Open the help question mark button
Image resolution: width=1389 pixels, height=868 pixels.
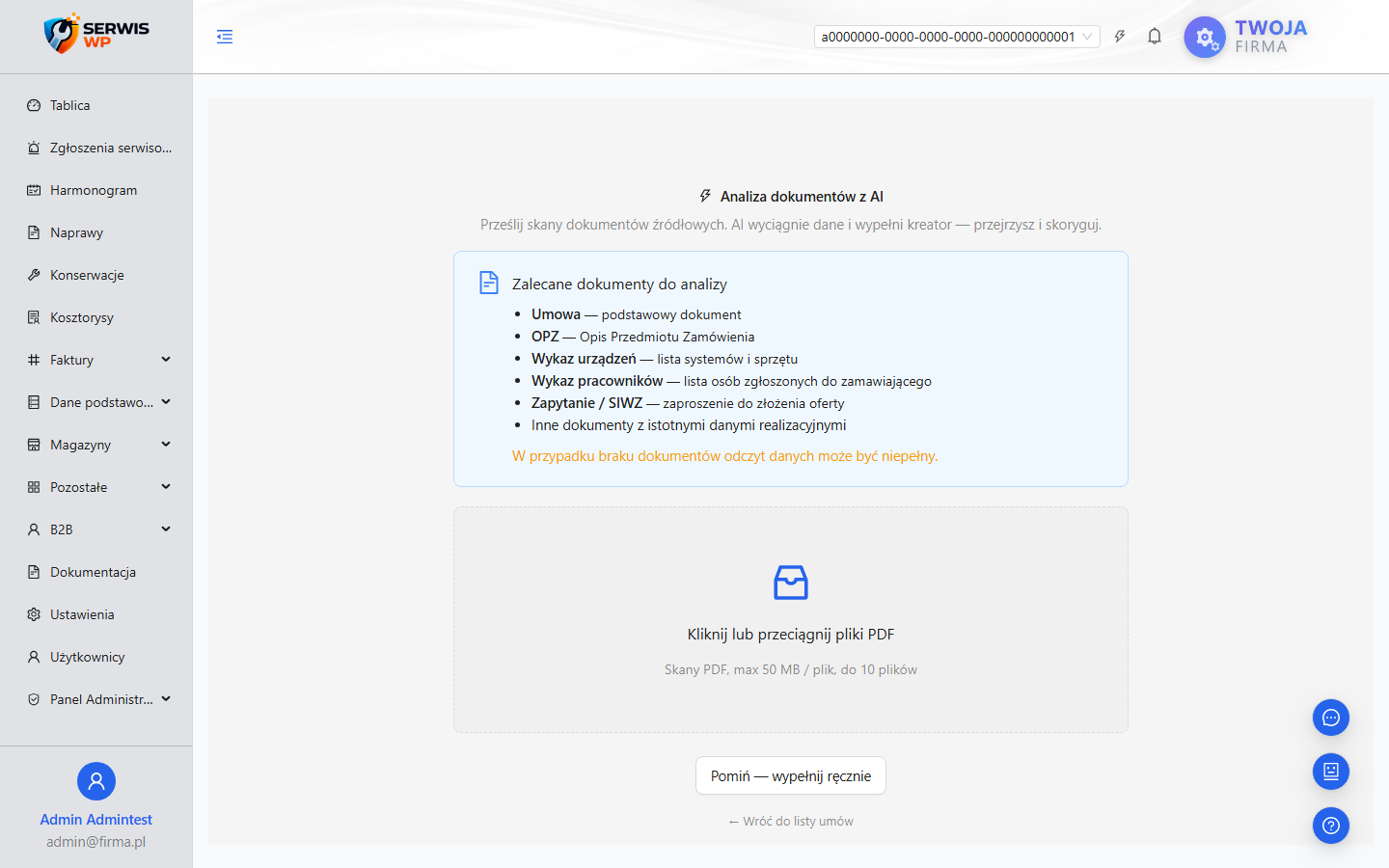(x=1331, y=826)
